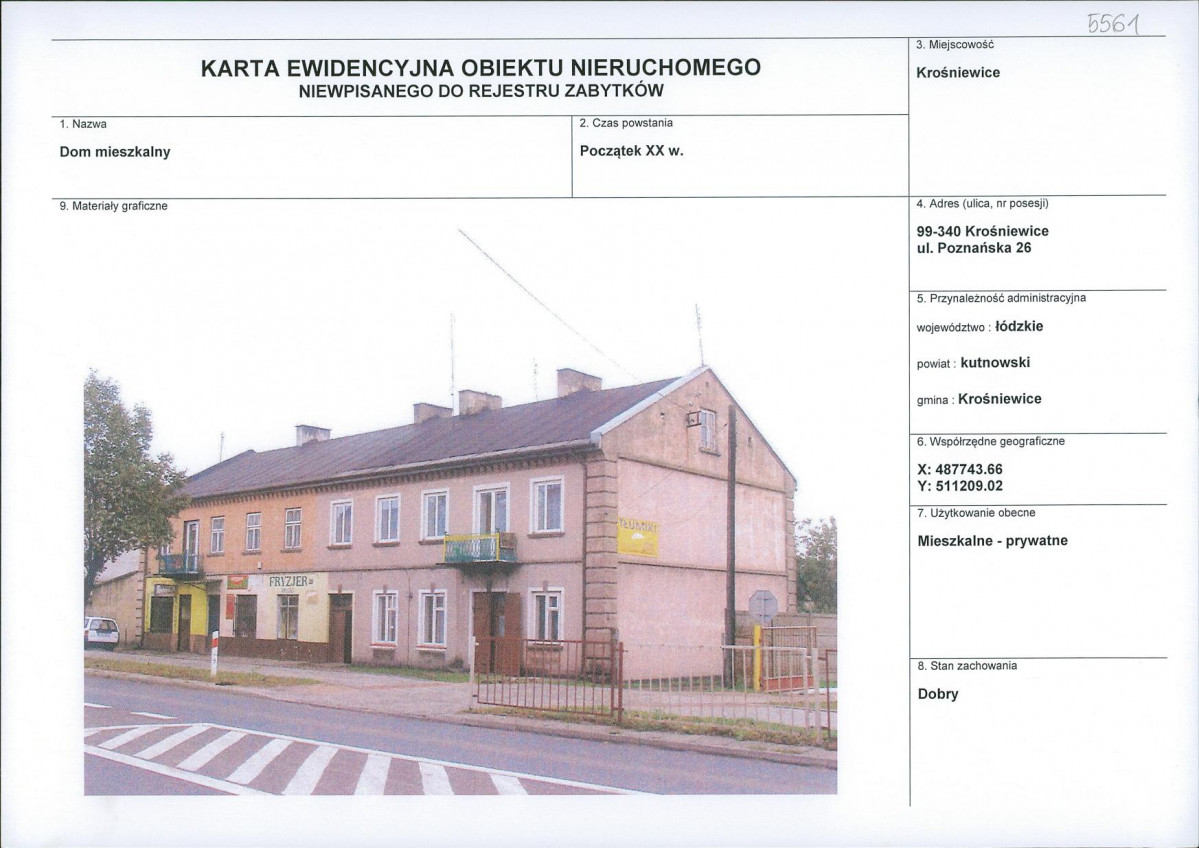This screenshot has width=1199, height=848.
Task: Click the address line '99-340 Krośniewice'
Action: (x=983, y=231)
